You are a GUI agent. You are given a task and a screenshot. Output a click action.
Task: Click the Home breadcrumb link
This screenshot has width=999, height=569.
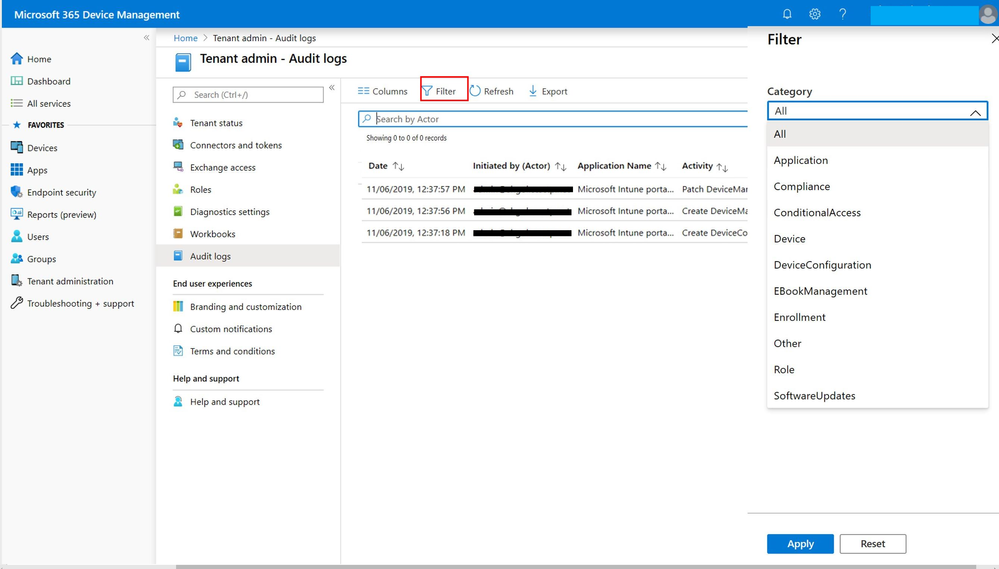(x=185, y=38)
